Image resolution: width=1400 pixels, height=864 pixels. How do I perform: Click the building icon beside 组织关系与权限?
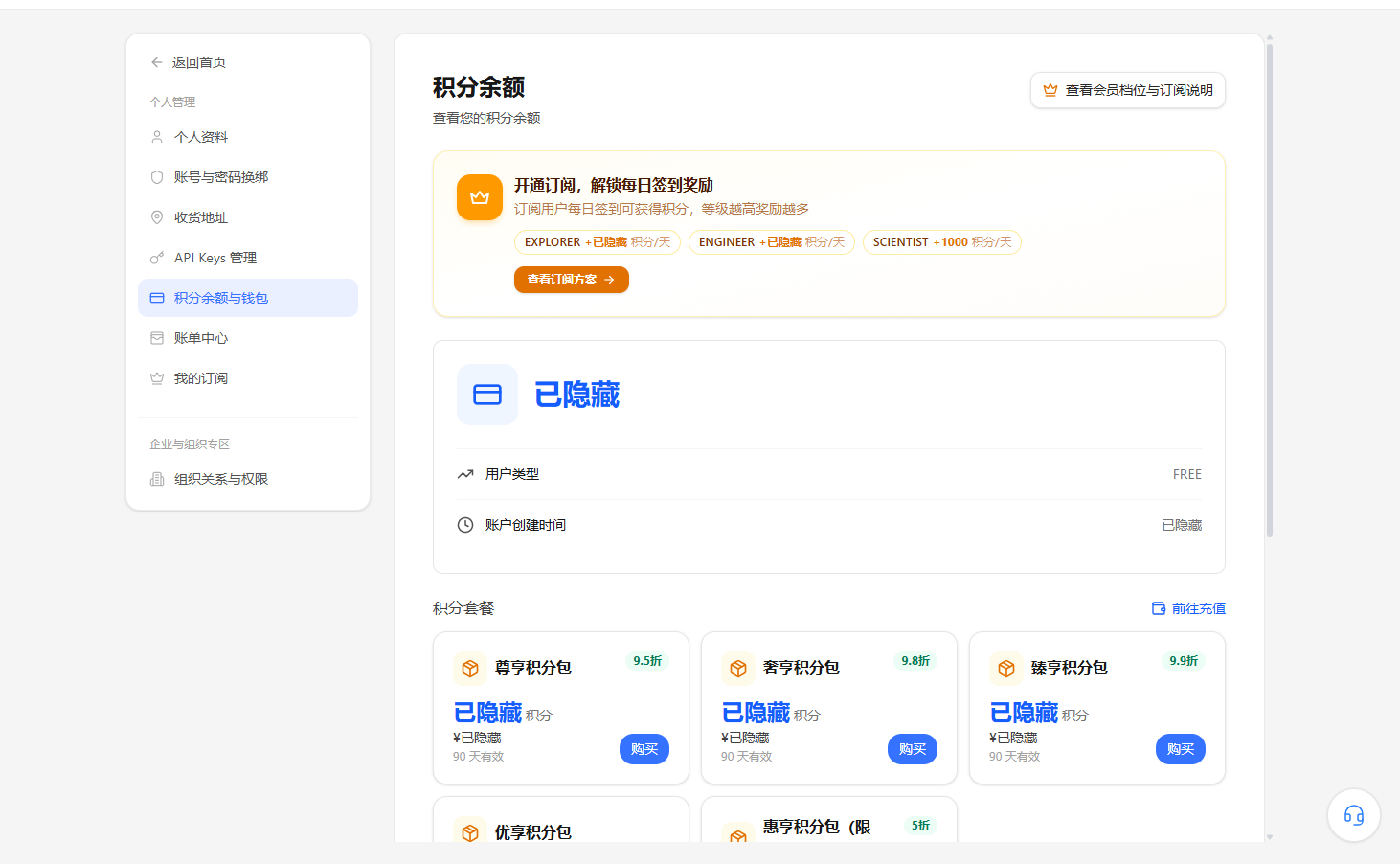(157, 479)
